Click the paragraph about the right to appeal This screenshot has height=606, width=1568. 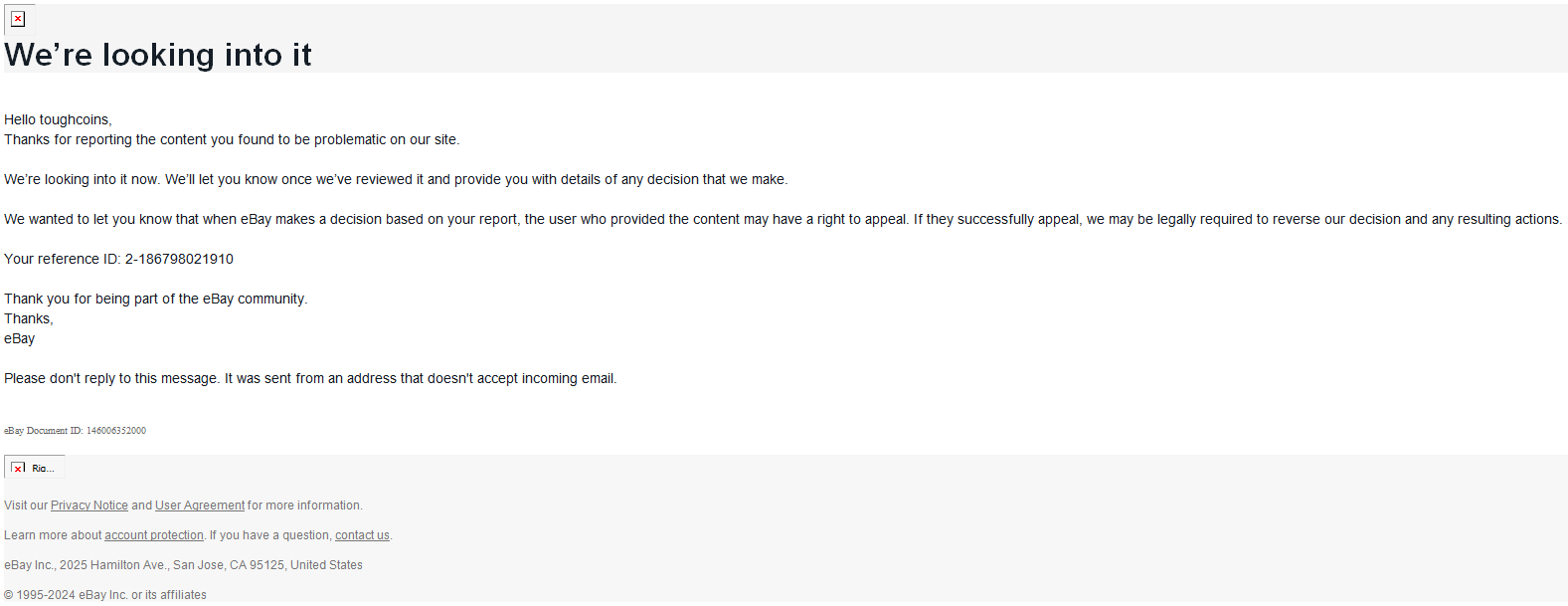[x=783, y=219]
